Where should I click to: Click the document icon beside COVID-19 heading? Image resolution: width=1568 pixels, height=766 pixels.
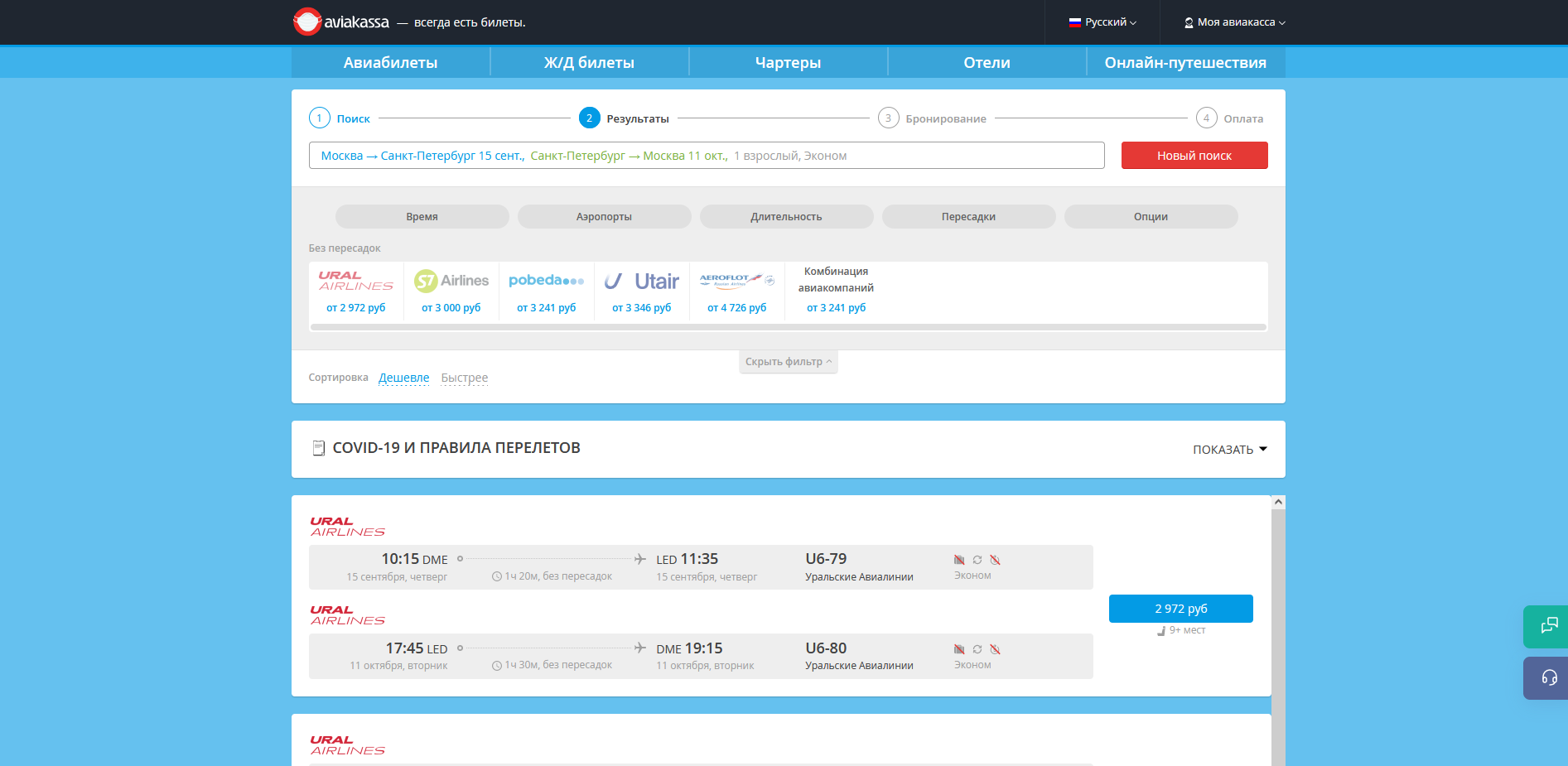coord(318,448)
